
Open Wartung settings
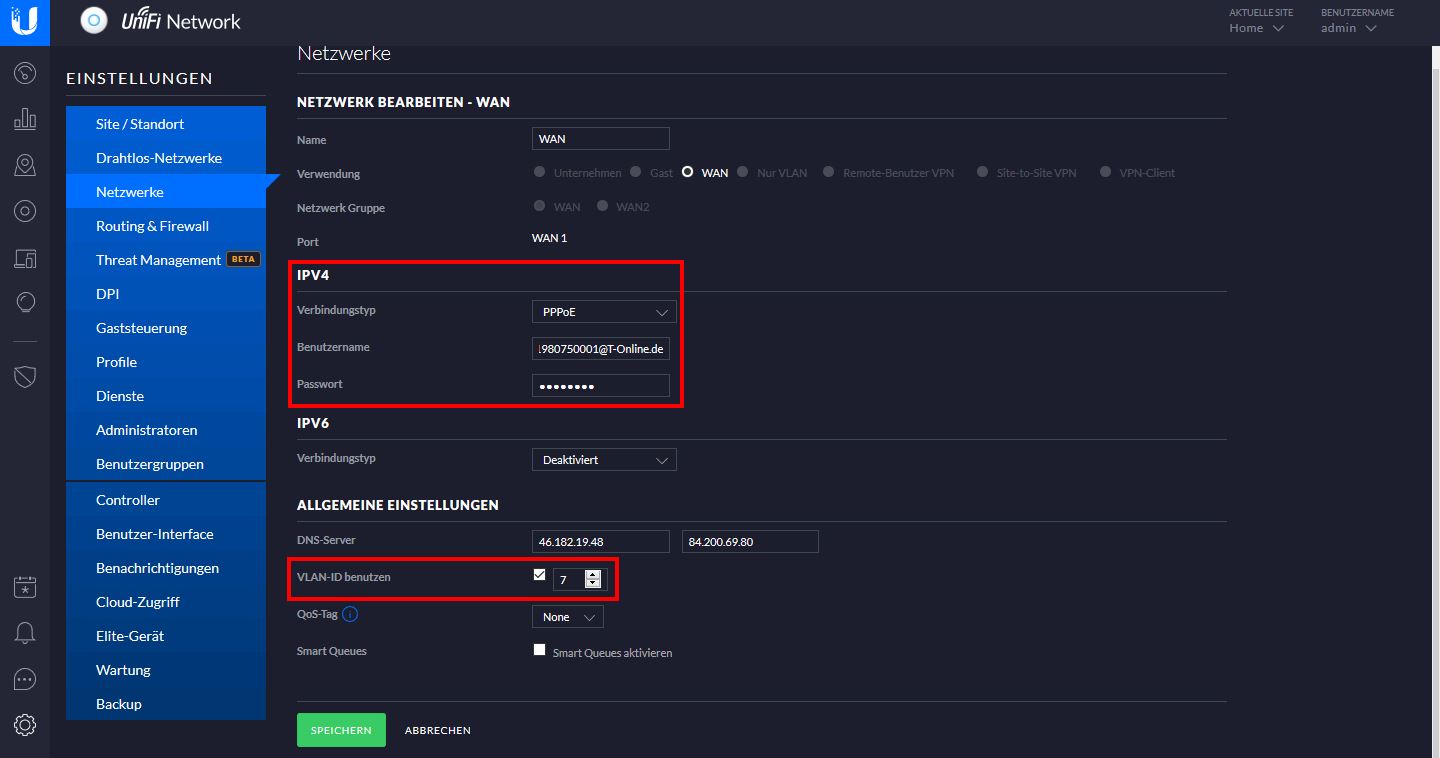[x=166, y=670]
